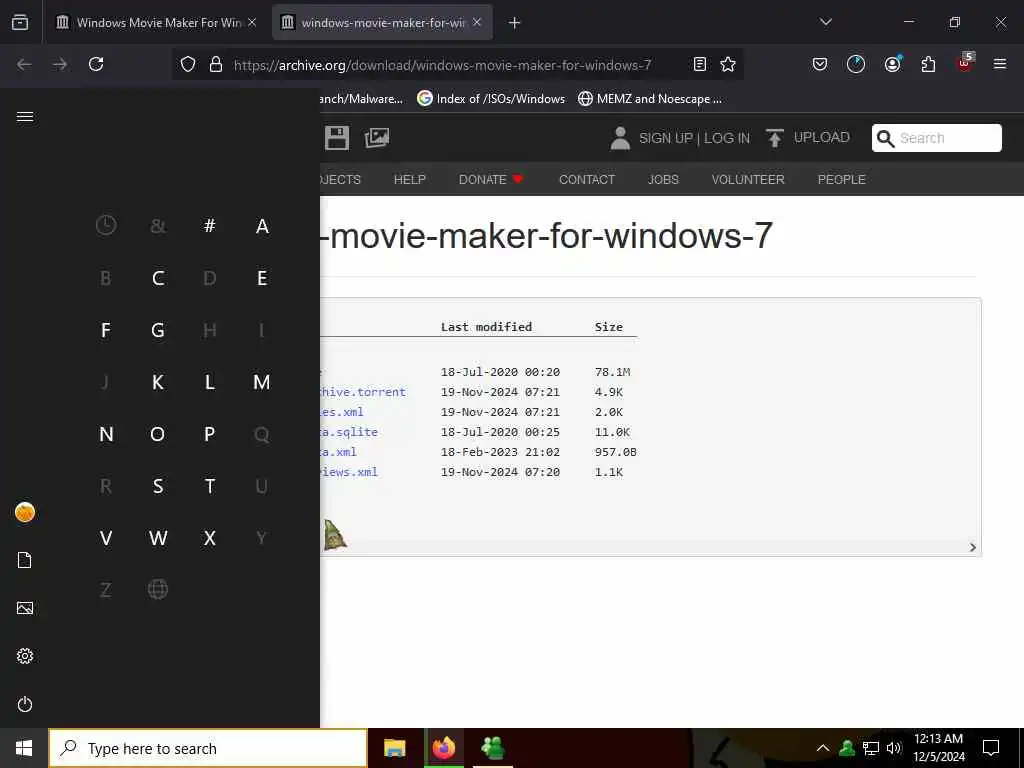Open the Firefox application menu
1024x768 pixels.
coord(1000,64)
